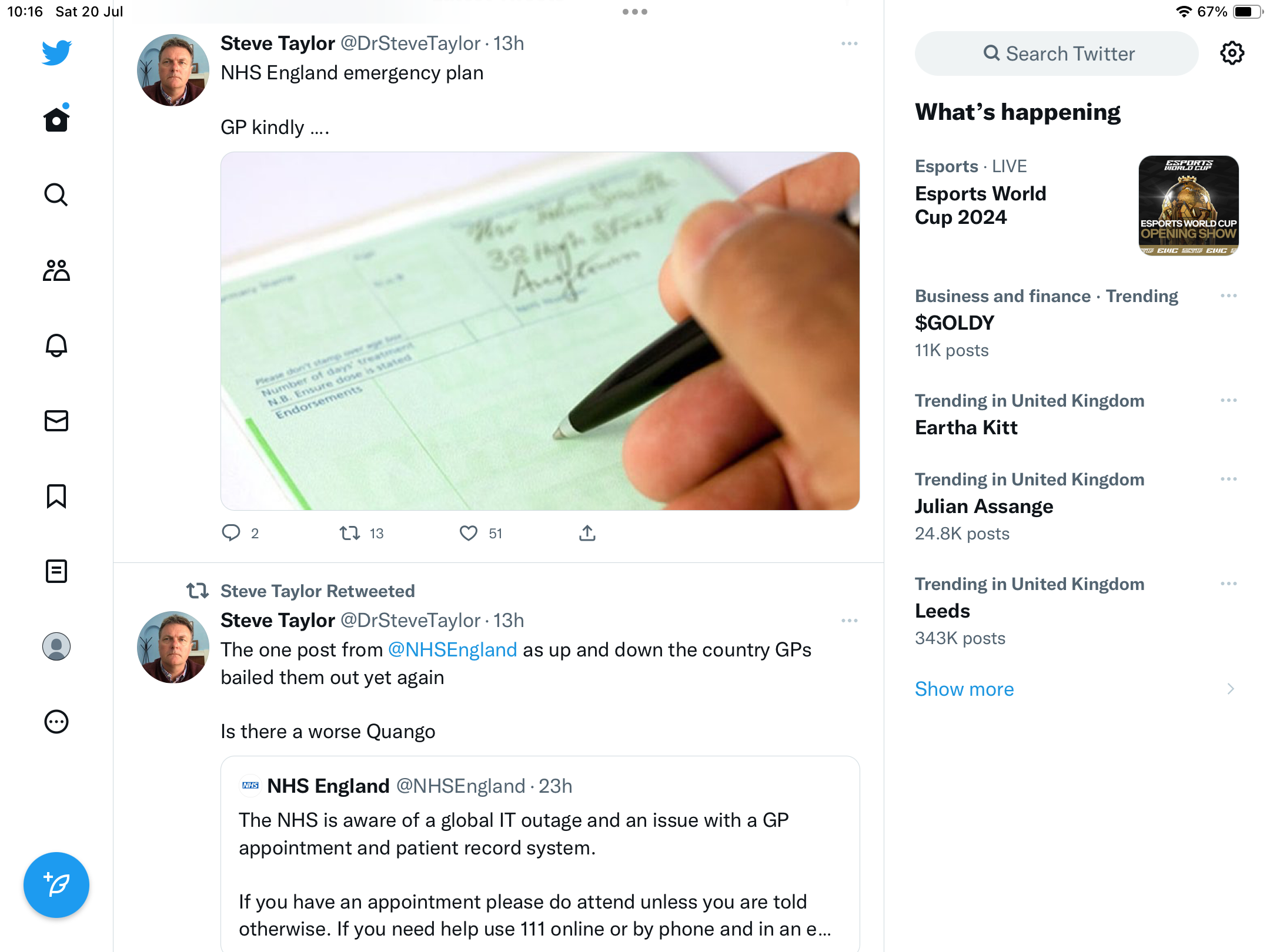The image size is (1270, 952).
Task: Open the Notifications bell in sidebar
Action: 56,346
